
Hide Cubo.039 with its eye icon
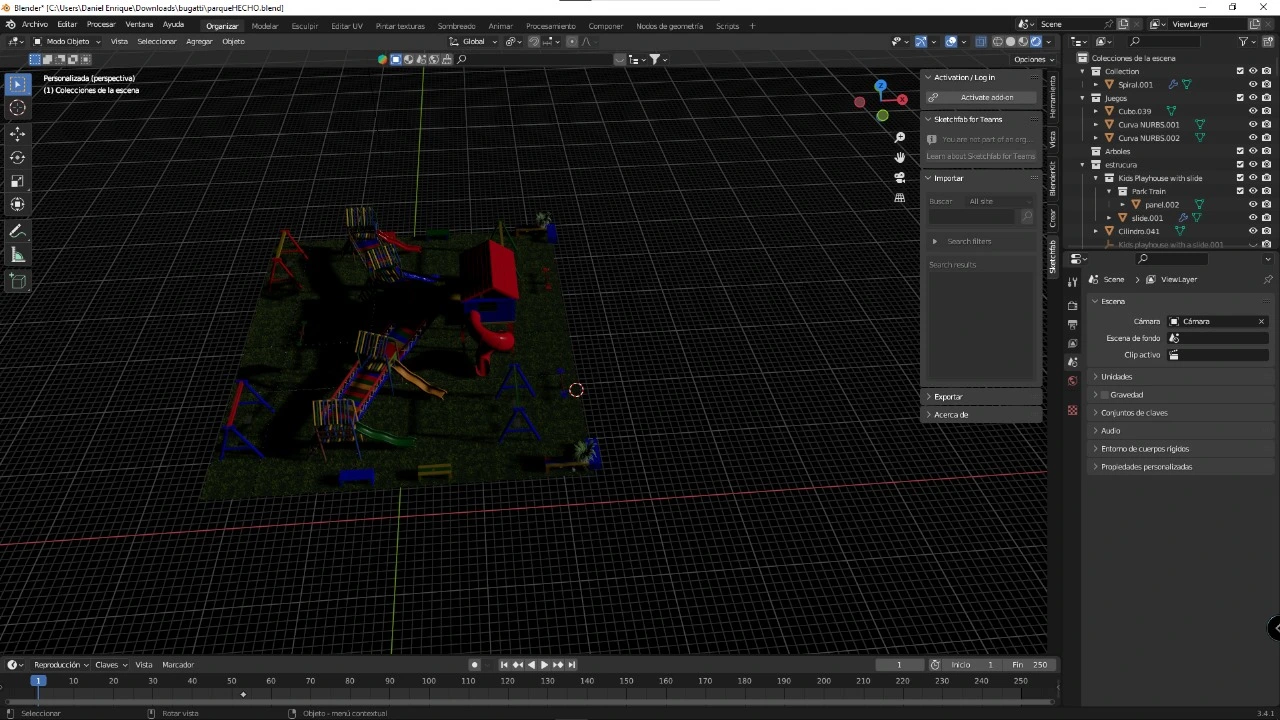click(x=1252, y=111)
